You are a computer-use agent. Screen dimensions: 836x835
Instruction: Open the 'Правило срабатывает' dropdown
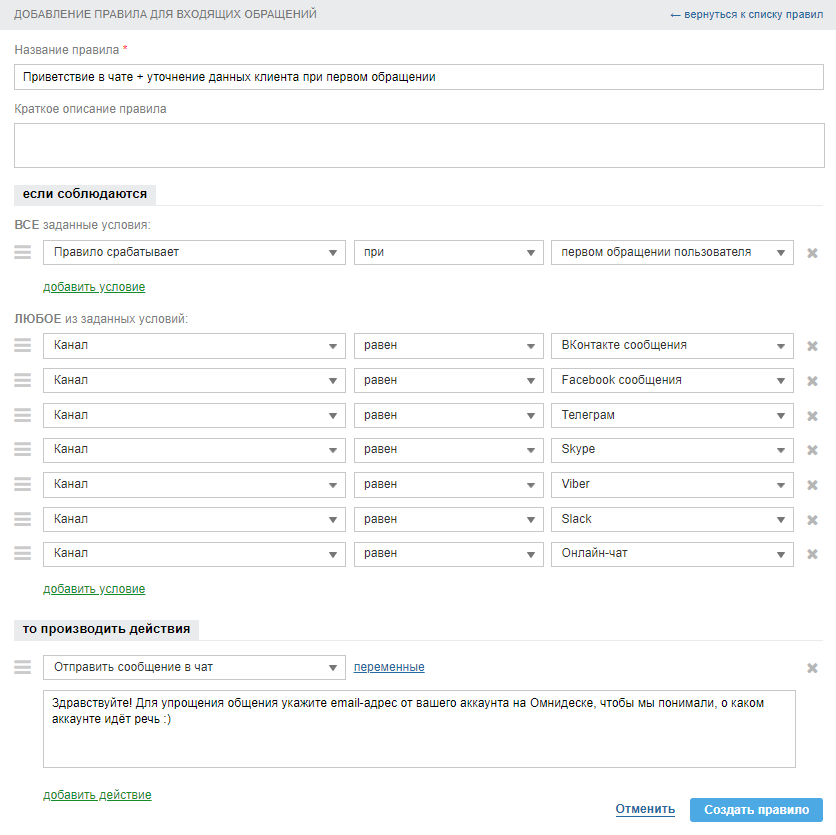(x=195, y=253)
